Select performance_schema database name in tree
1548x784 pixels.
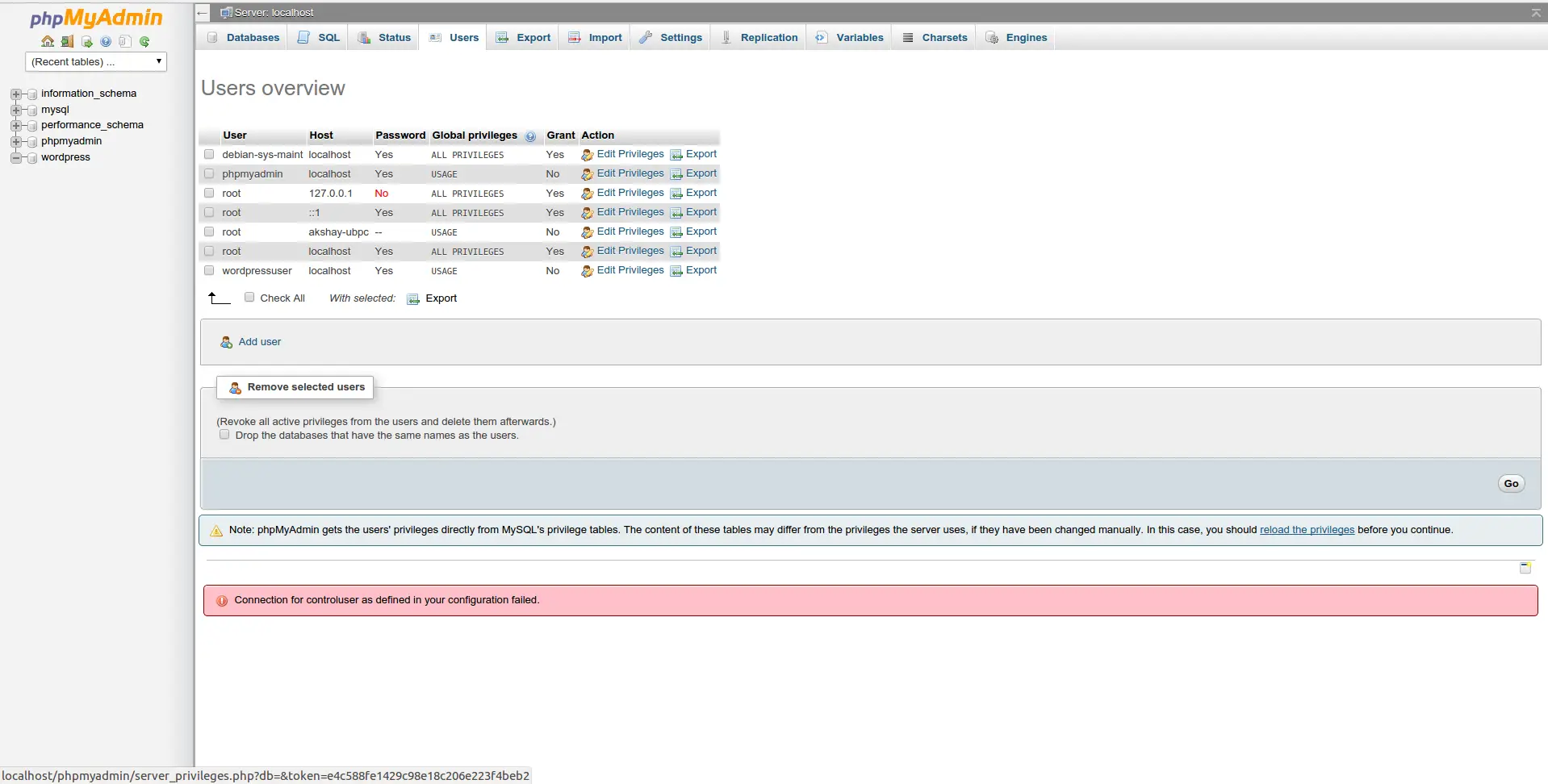tap(92, 125)
